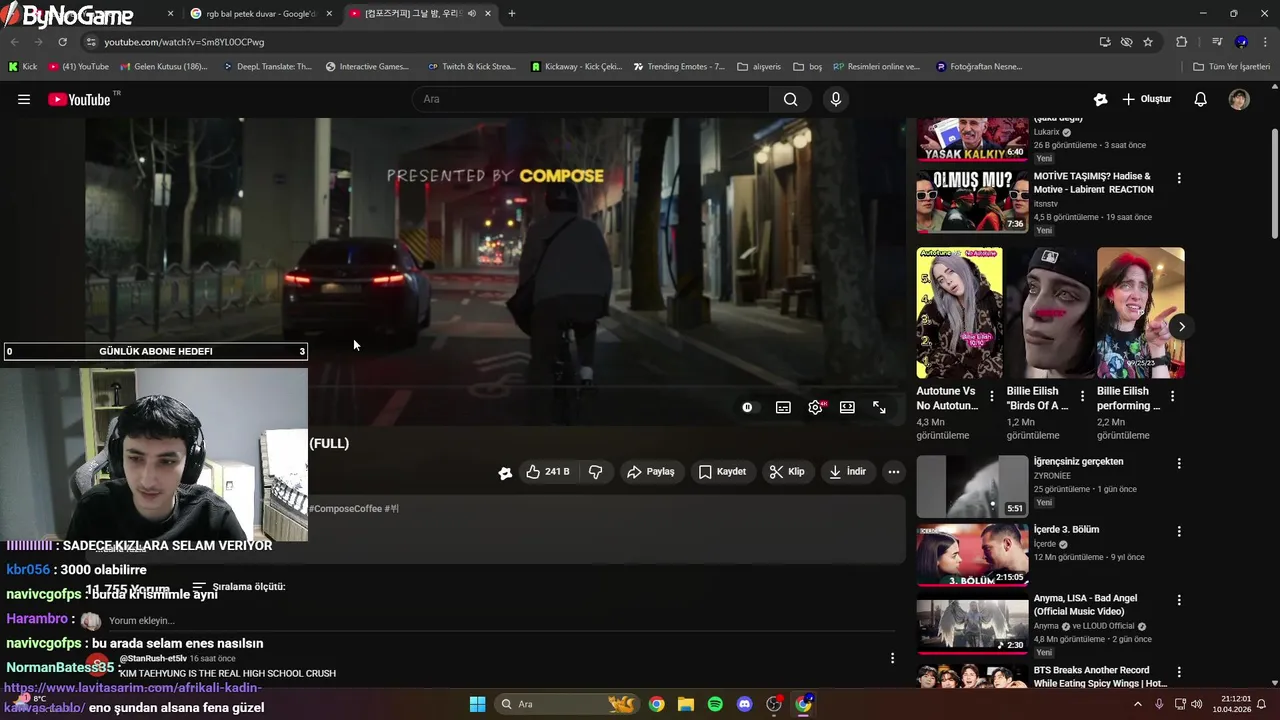Click the sparkle AI icon beside Oluştur
The height and width of the screenshot is (720, 1280).
[1100, 99]
